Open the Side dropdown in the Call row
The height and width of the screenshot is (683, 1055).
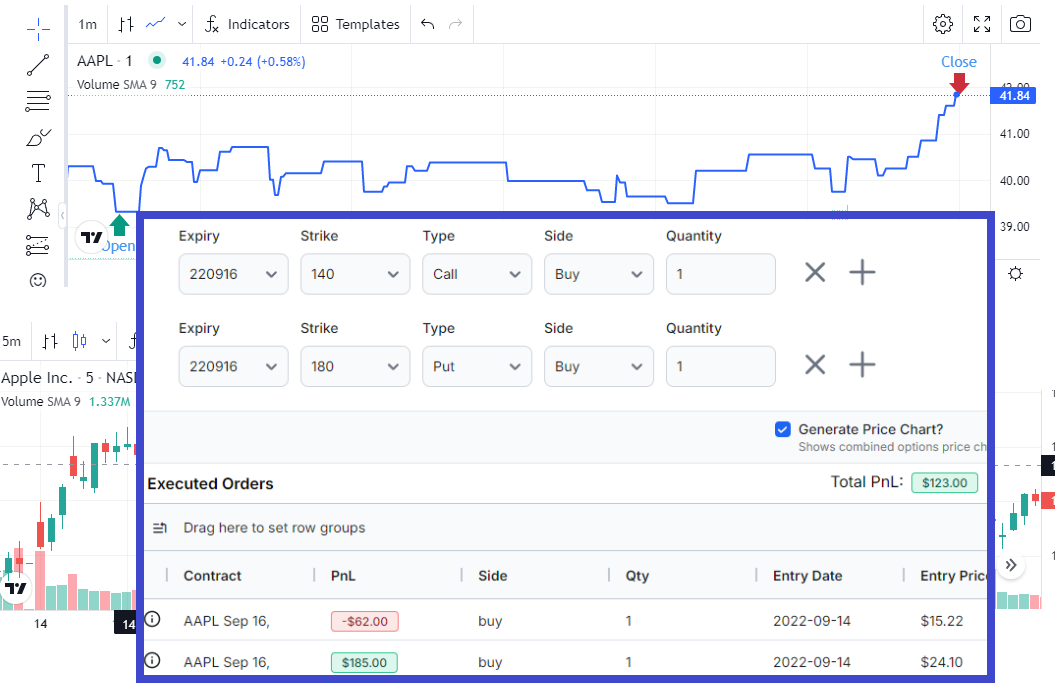tap(599, 274)
